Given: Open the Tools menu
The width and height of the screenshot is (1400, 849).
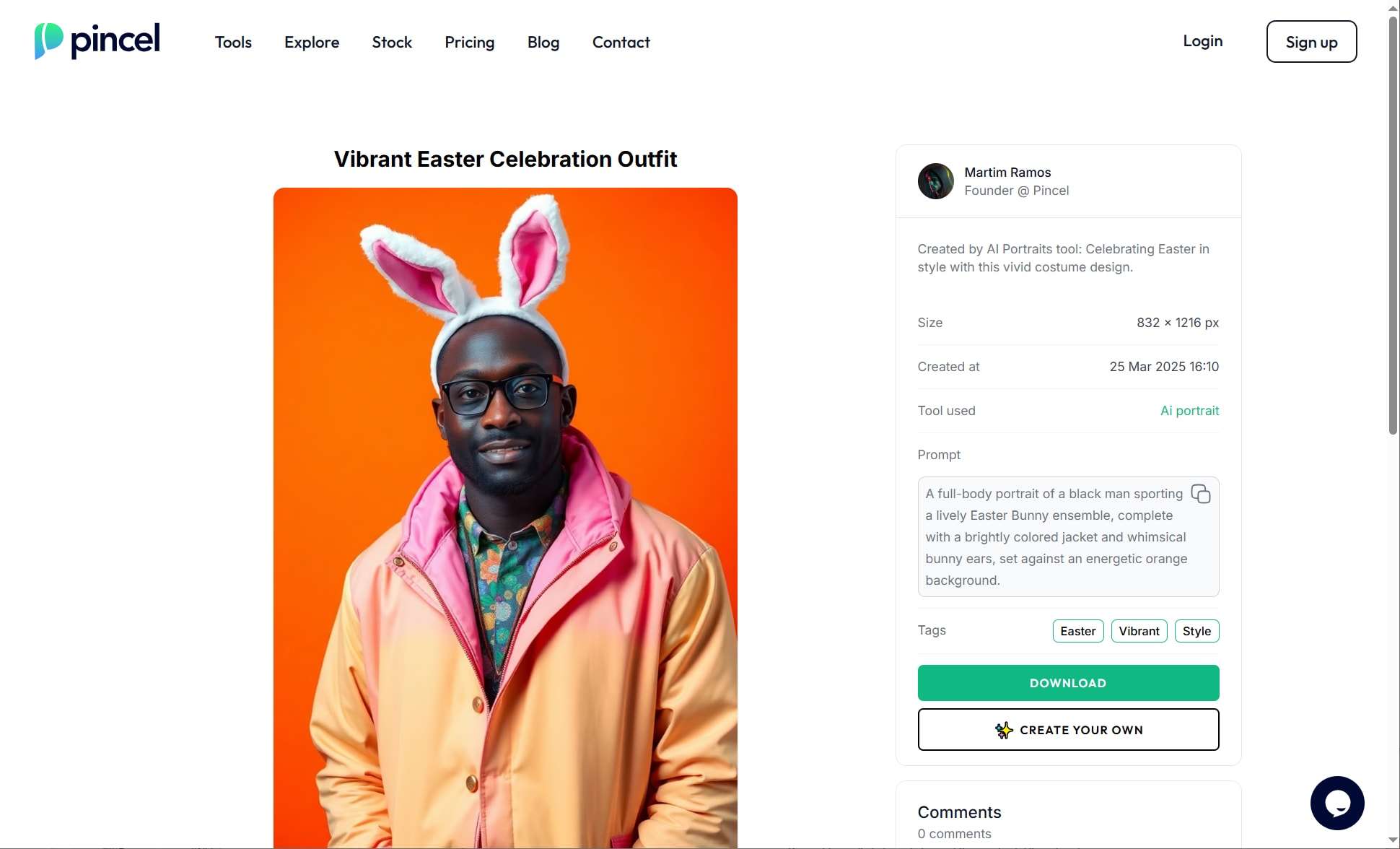Looking at the screenshot, I should (233, 42).
